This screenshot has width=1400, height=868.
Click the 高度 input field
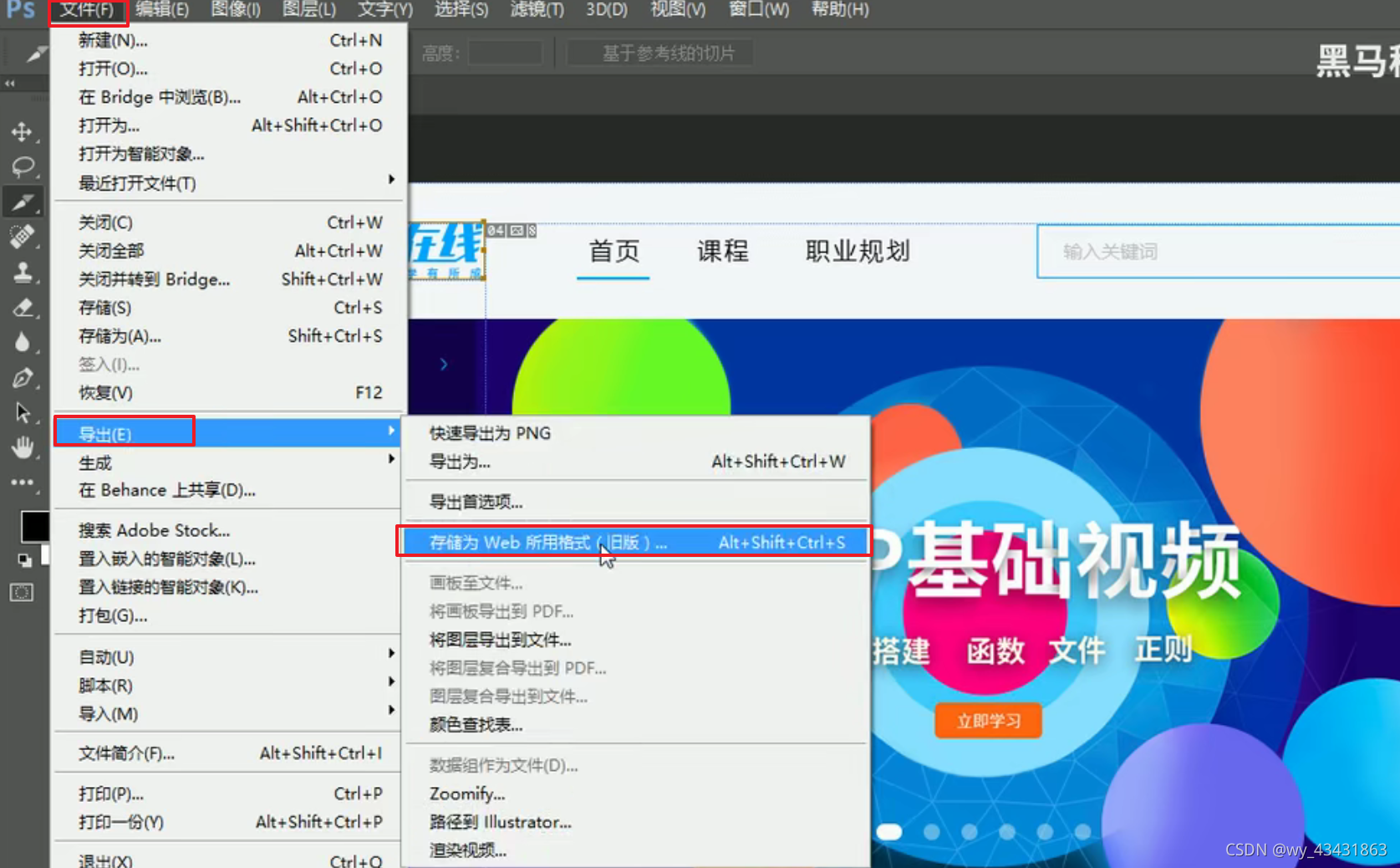click(505, 54)
